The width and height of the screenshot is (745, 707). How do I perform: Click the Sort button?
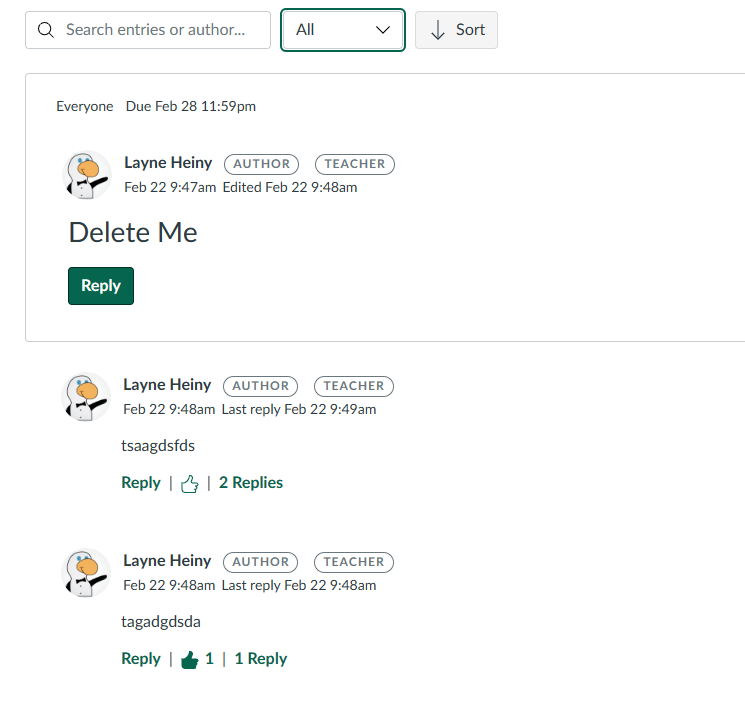pyautogui.click(x=457, y=30)
